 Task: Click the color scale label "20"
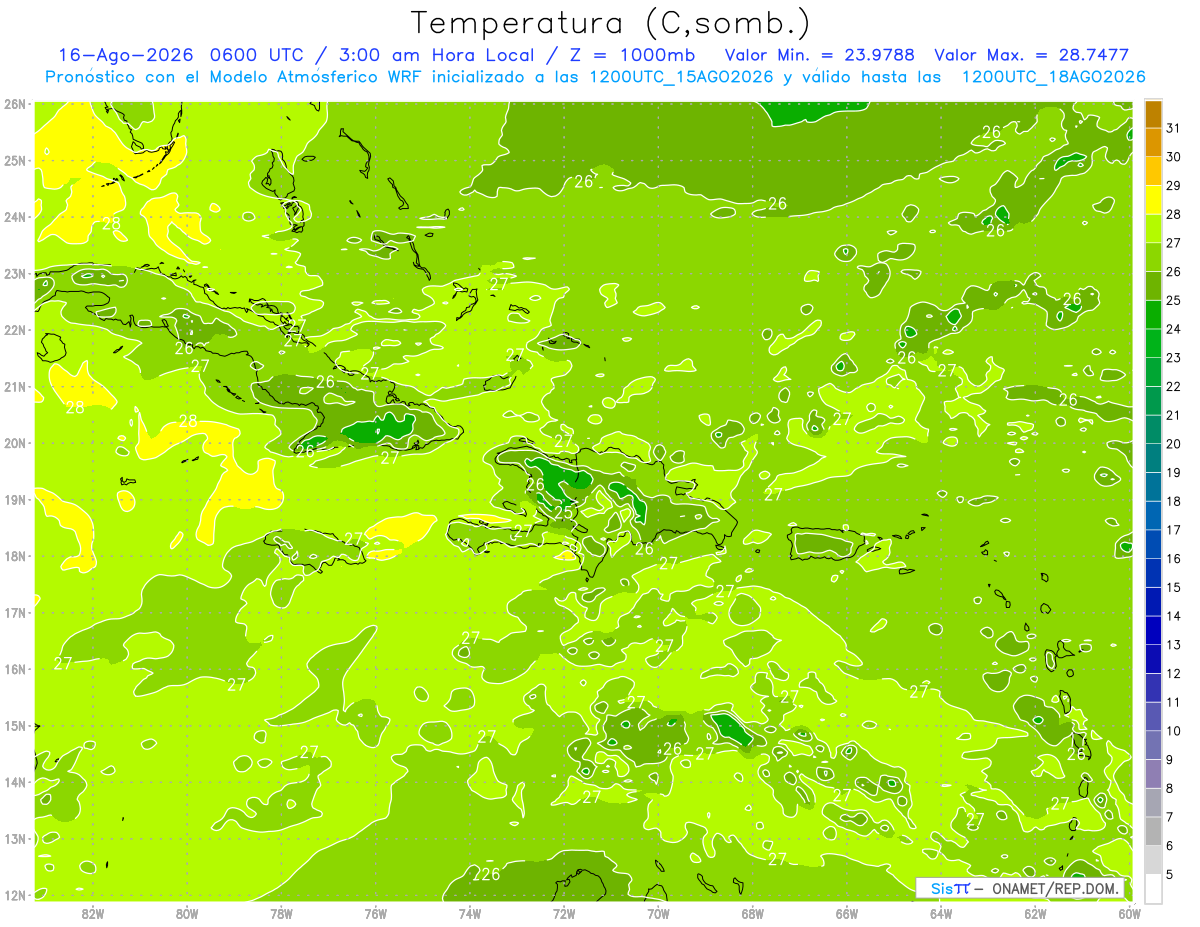1174,444
